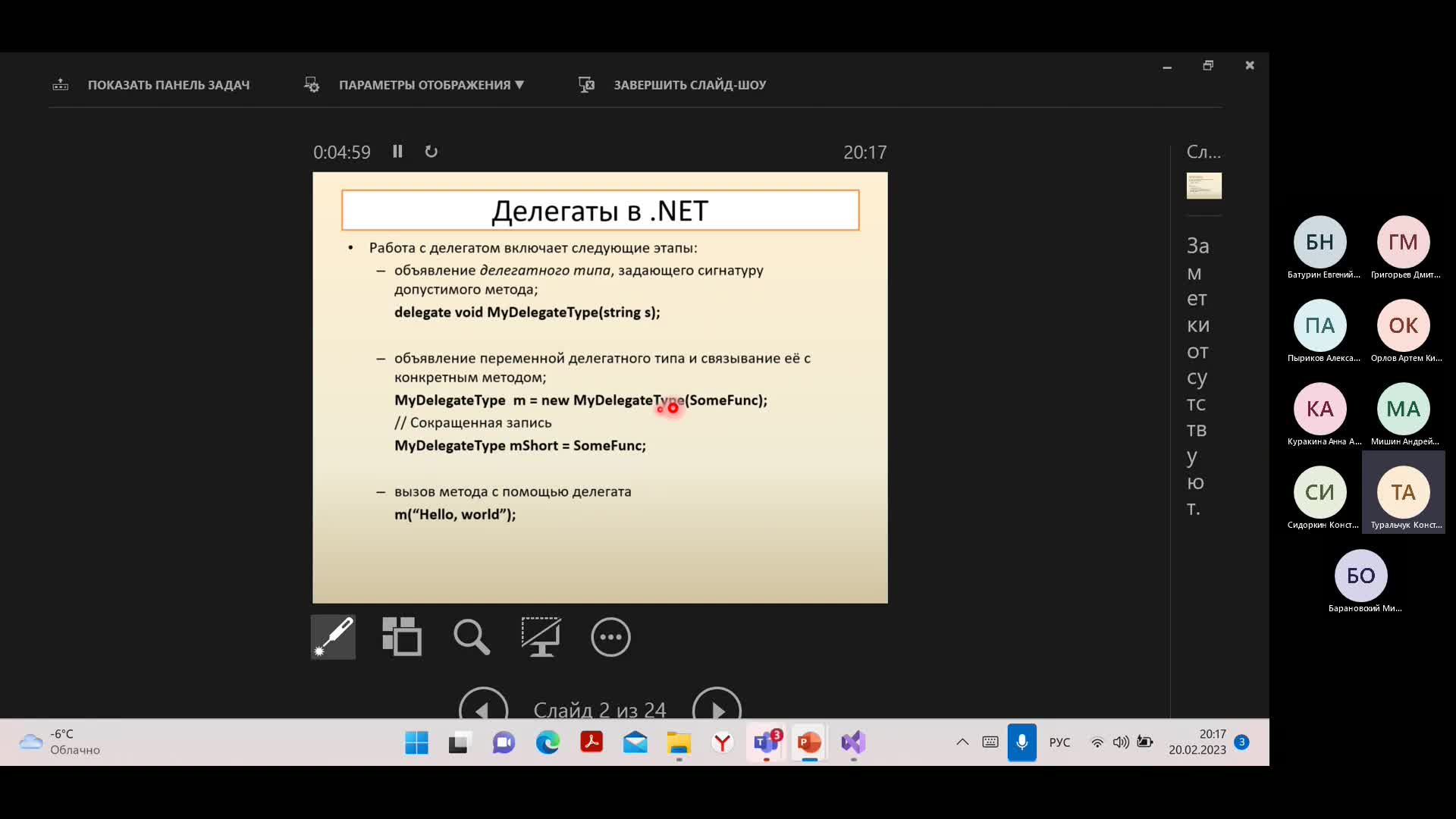1456x819 pixels.
Task: Open the Mail app on taskbar
Action: 635,742
